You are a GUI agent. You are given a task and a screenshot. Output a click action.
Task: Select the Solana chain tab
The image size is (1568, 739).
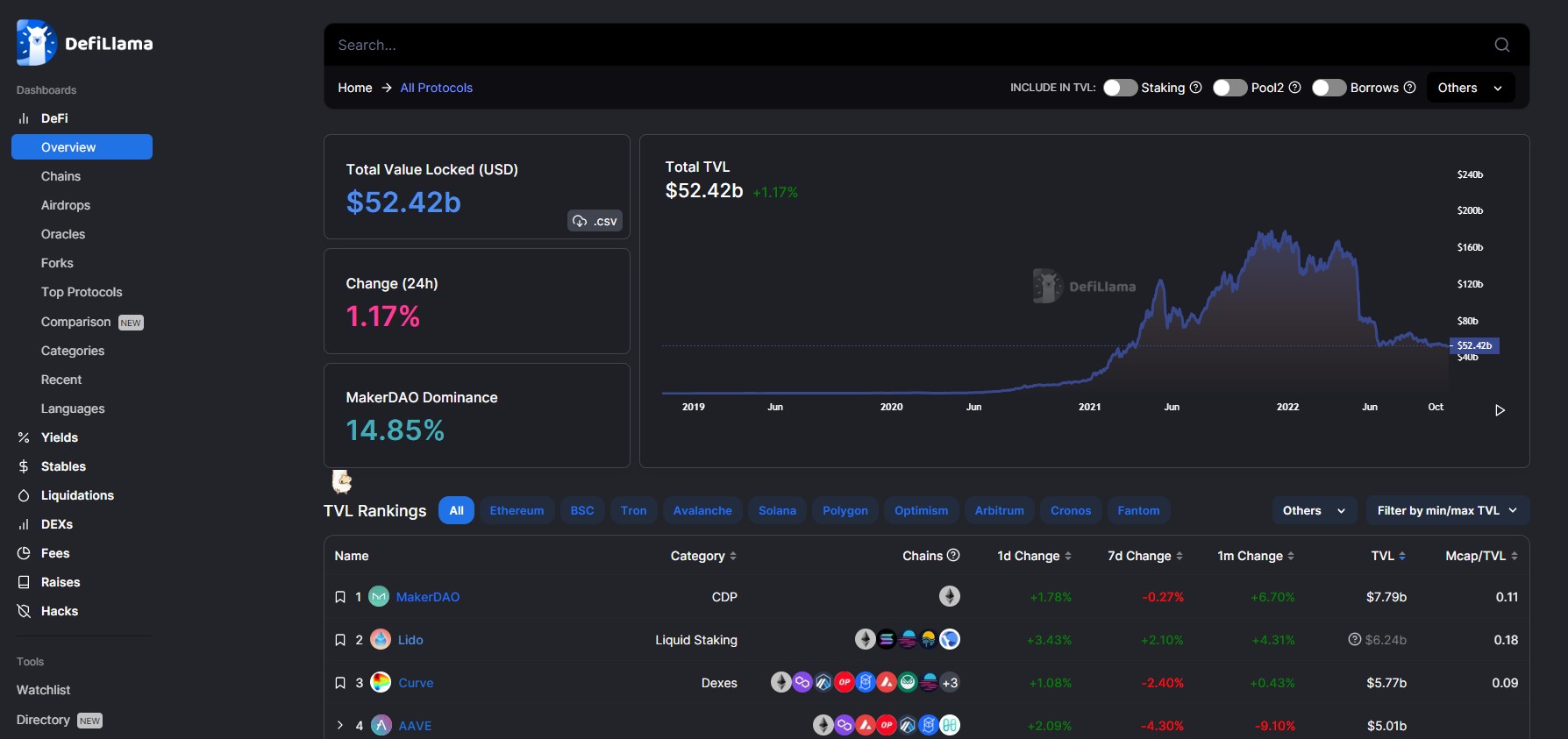777,510
